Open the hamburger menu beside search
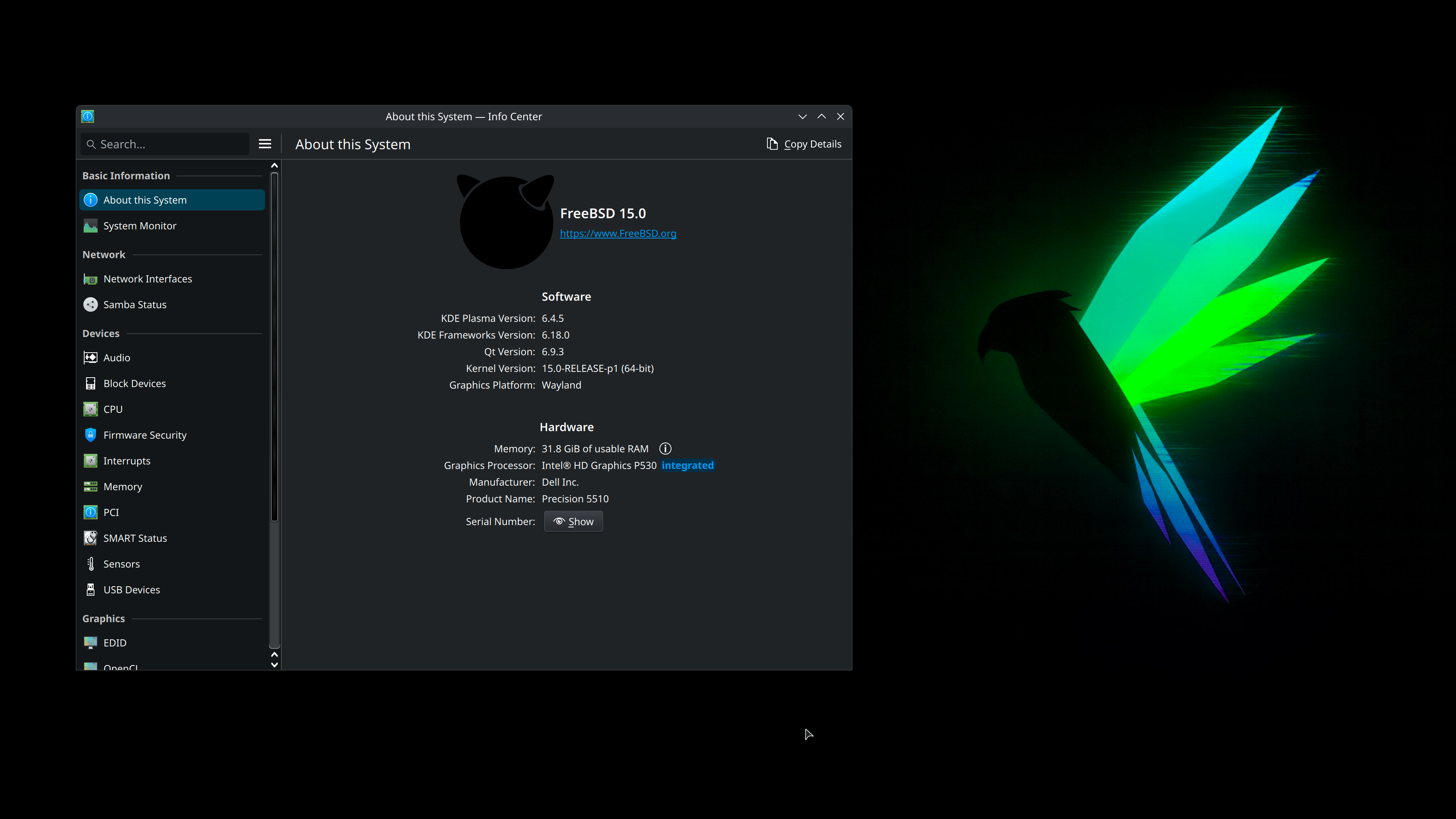Viewport: 1456px width, 819px height. (265, 144)
